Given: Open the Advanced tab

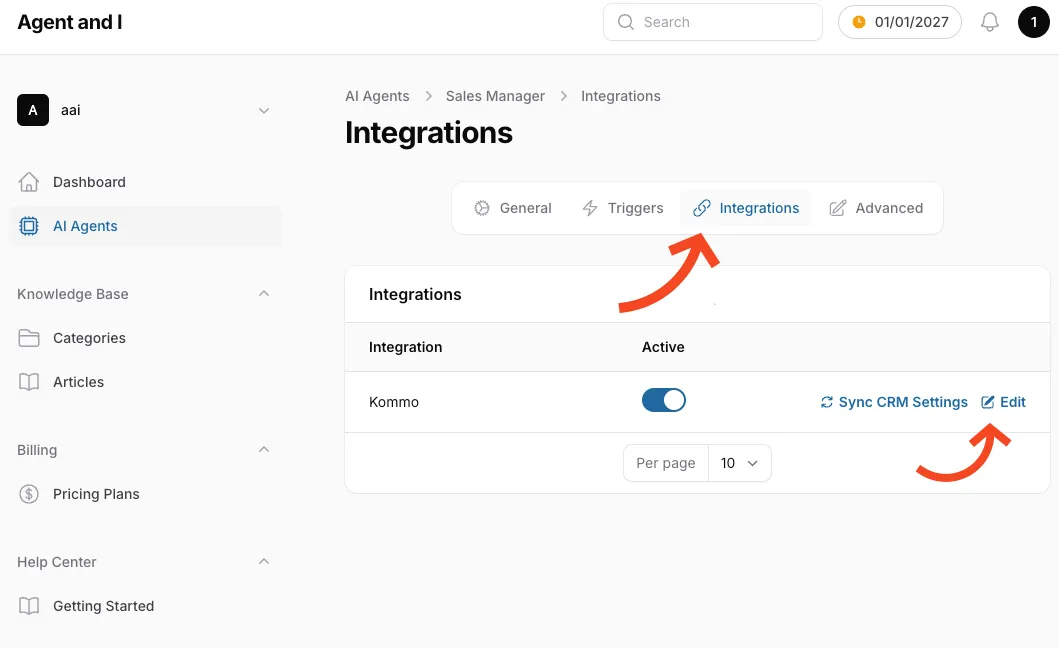Looking at the screenshot, I should (x=876, y=208).
